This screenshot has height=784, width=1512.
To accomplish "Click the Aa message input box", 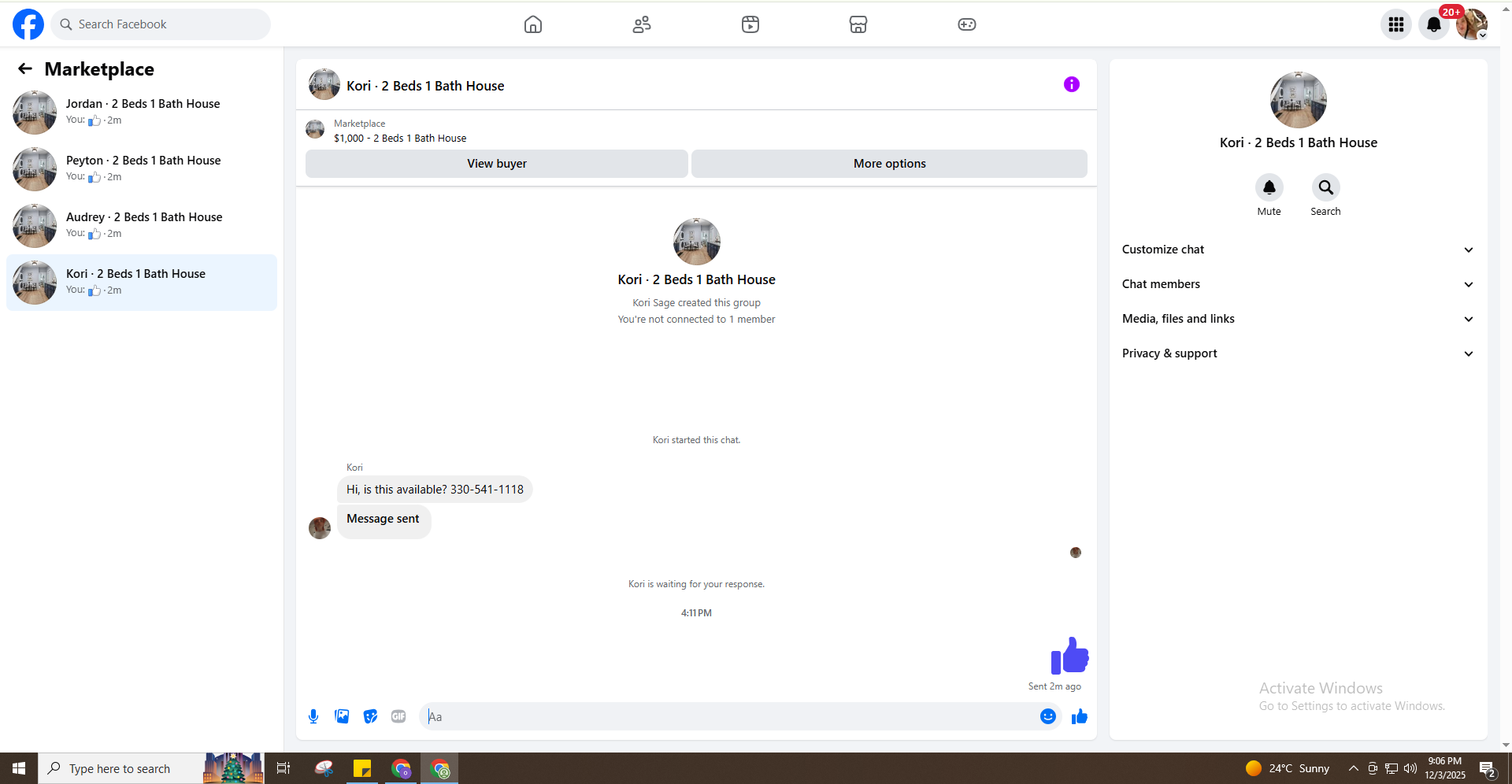I will 729,716.
